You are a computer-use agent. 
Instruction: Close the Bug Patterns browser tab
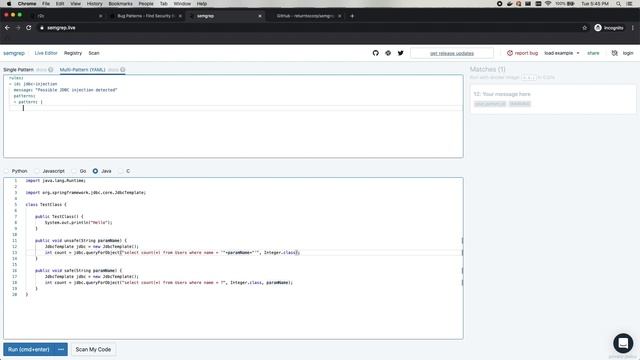(x=180, y=16)
